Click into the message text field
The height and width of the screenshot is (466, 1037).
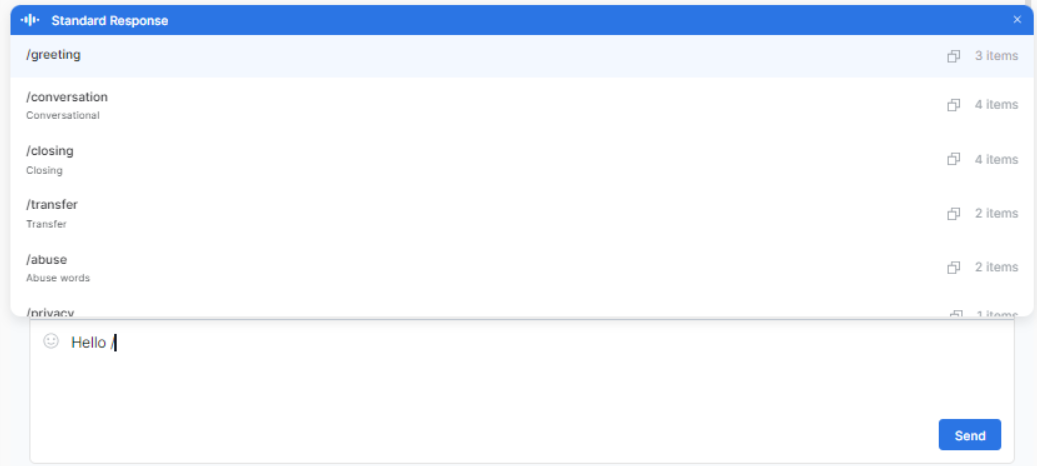click(x=500, y=380)
